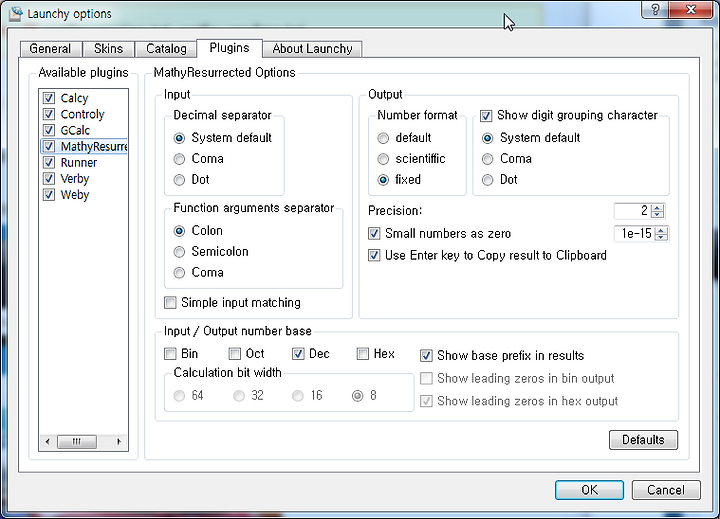Enable Hex number base
Screen dimensions: 720x519
[363, 354]
